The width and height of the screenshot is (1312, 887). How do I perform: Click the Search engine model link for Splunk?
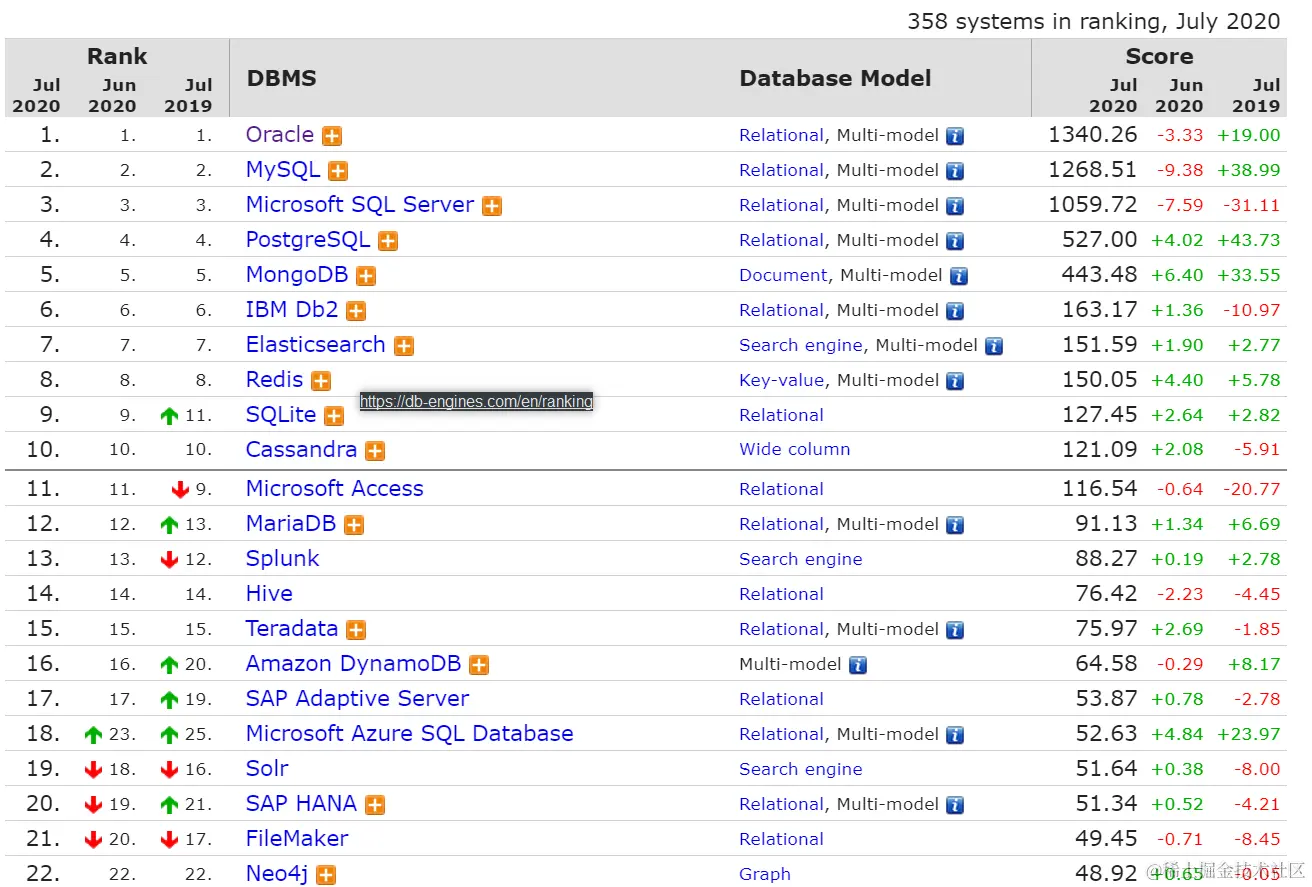coord(800,559)
